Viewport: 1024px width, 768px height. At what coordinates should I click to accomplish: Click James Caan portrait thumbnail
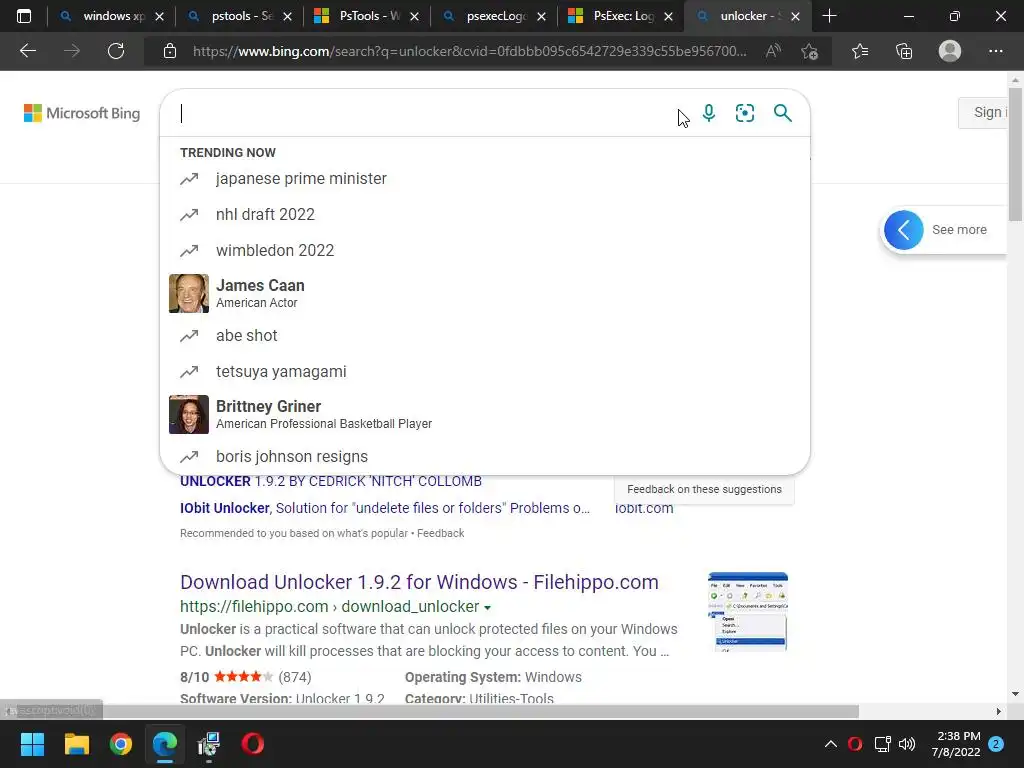189,293
